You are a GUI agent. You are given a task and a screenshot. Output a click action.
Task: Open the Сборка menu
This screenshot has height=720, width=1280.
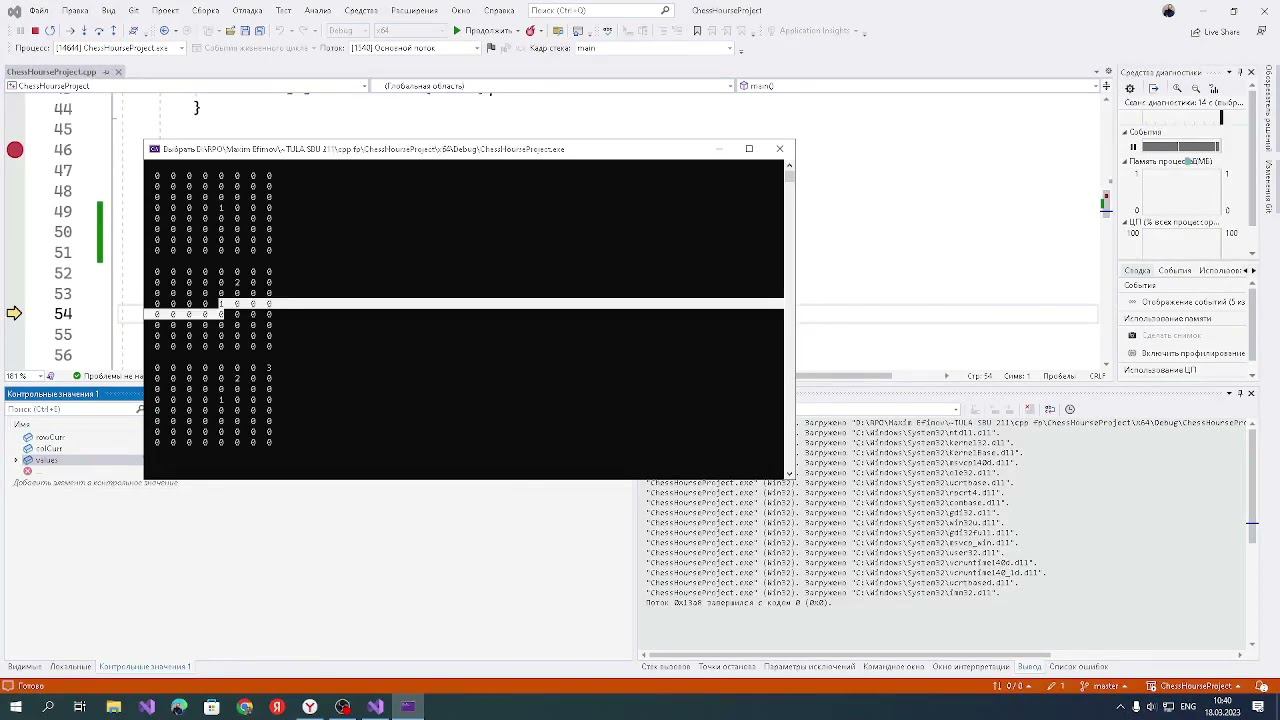(x=205, y=10)
